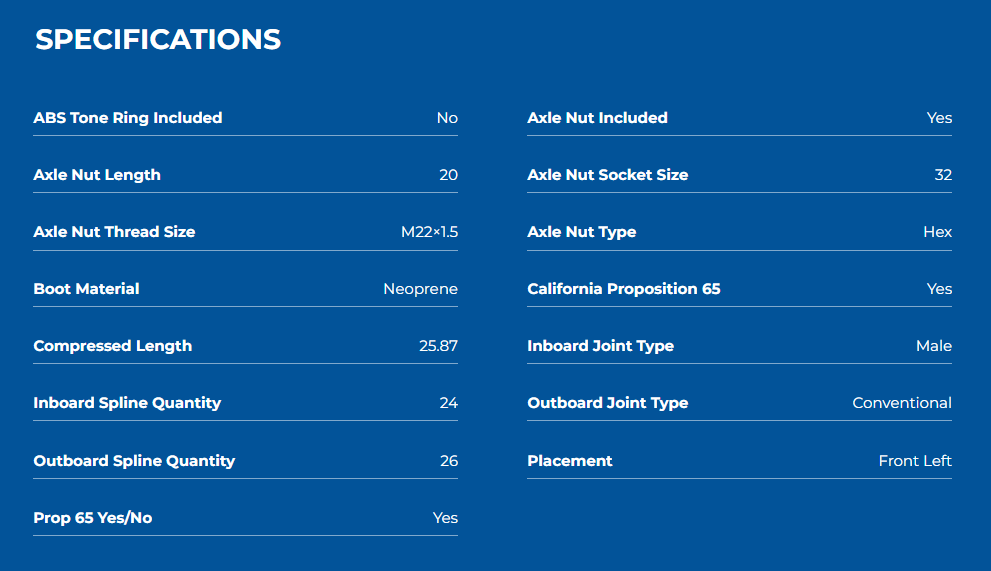Click the Prop 65 Yes/No label

tap(93, 517)
